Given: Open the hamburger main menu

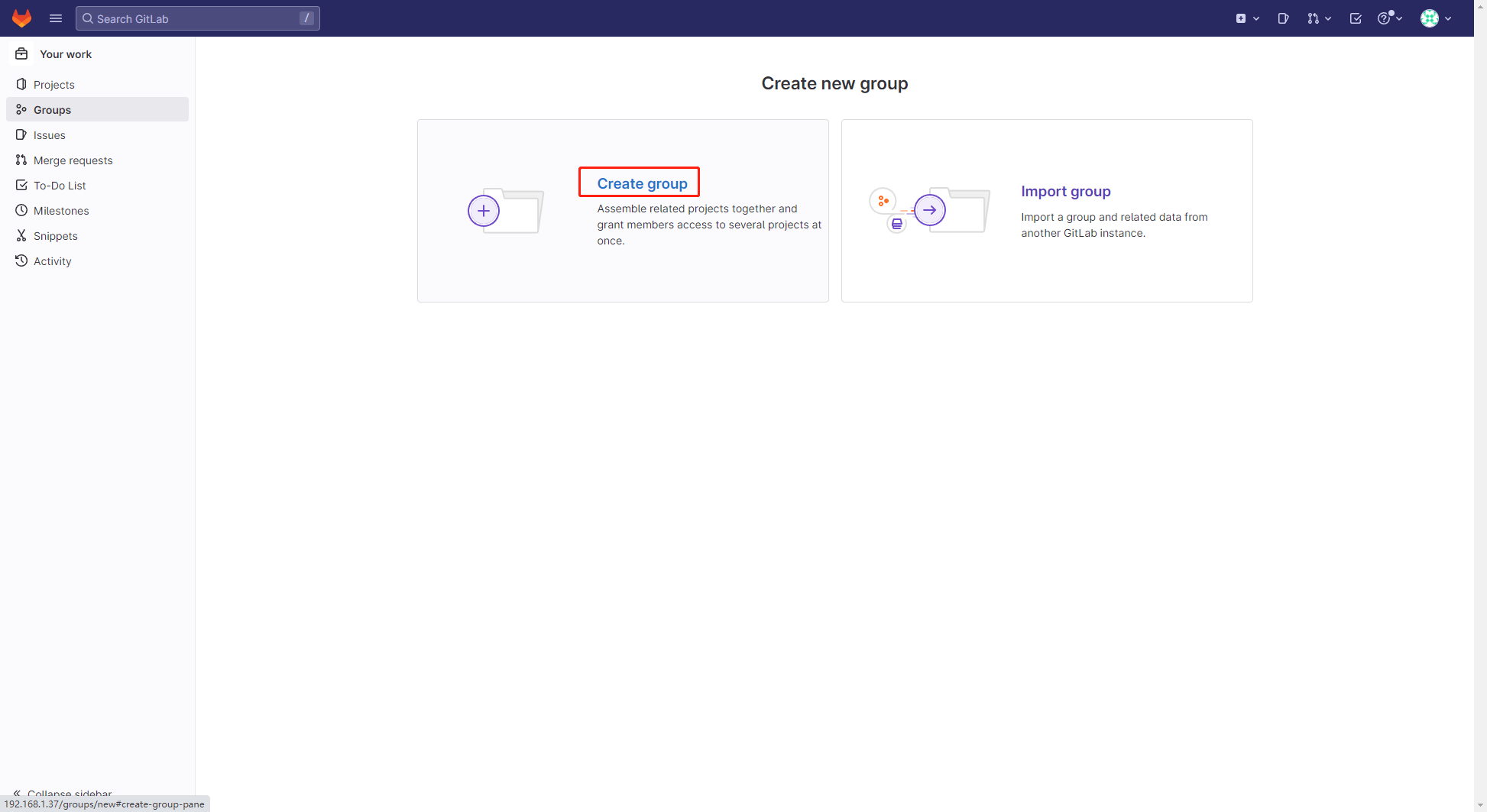Looking at the screenshot, I should (x=56, y=18).
